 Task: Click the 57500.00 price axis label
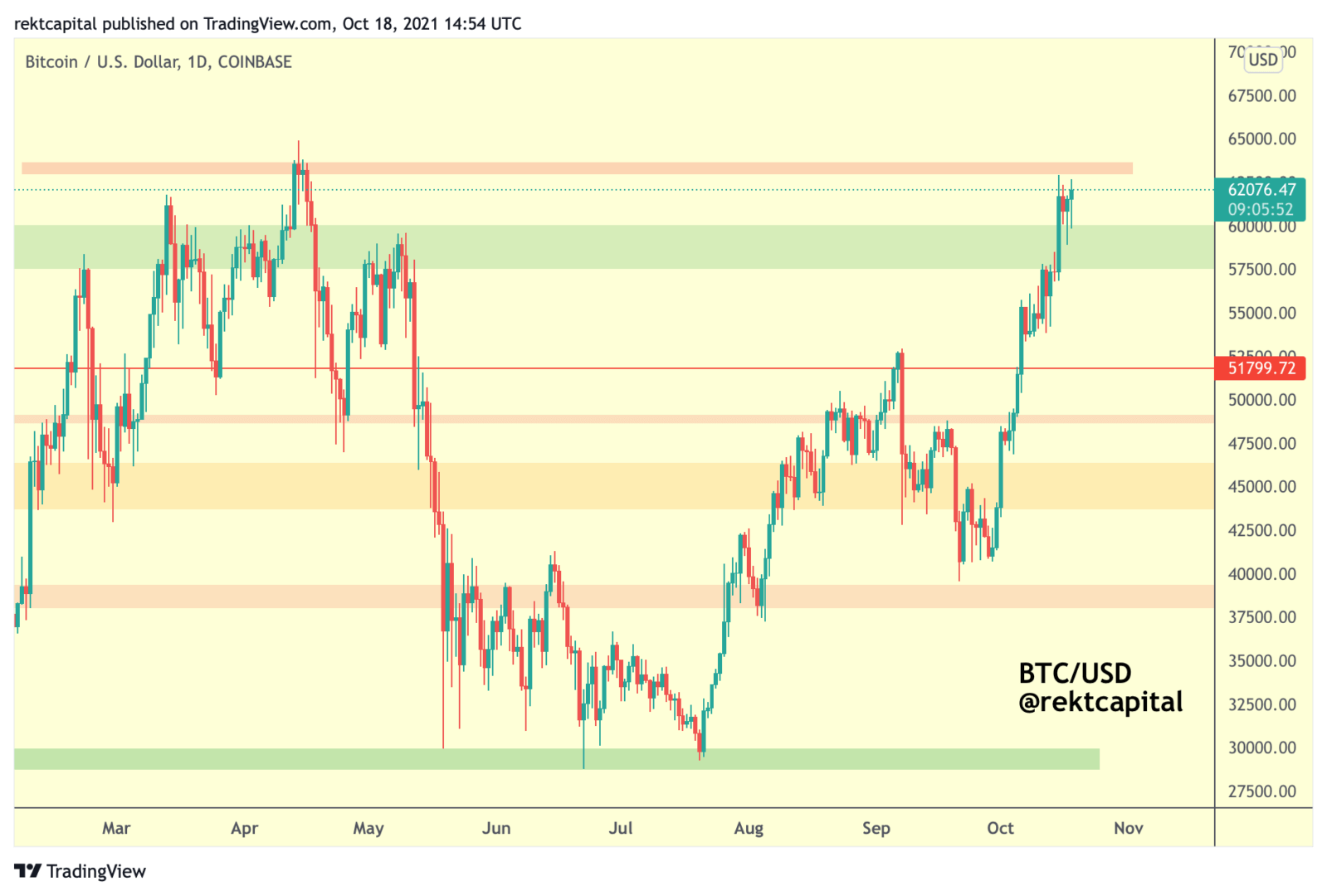[x=1261, y=270]
